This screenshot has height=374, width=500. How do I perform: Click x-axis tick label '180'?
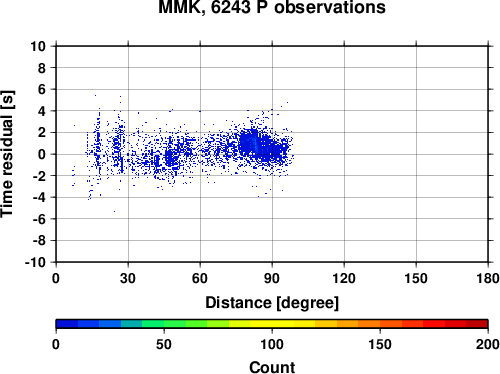pos(488,278)
